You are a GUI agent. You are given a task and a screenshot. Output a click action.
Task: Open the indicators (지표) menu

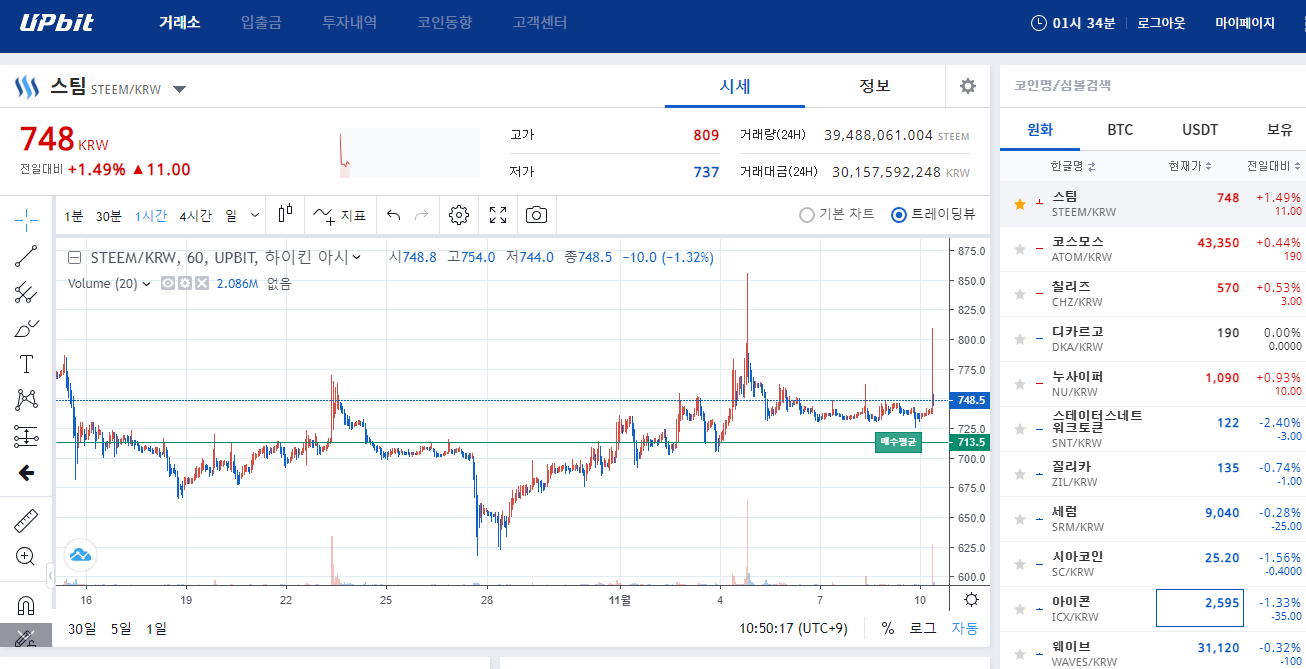pos(339,215)
